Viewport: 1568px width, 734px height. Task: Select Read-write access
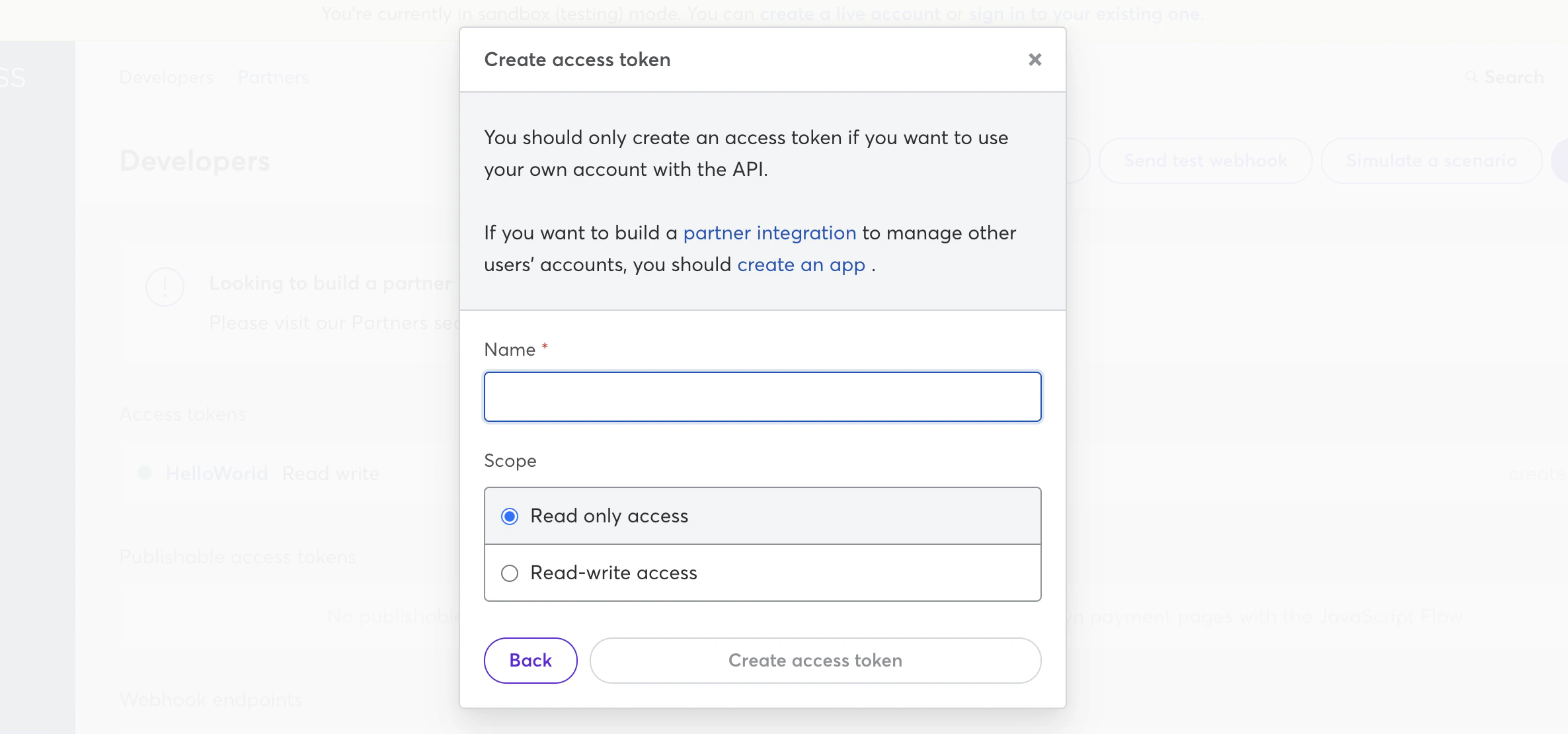pos(509,573)
